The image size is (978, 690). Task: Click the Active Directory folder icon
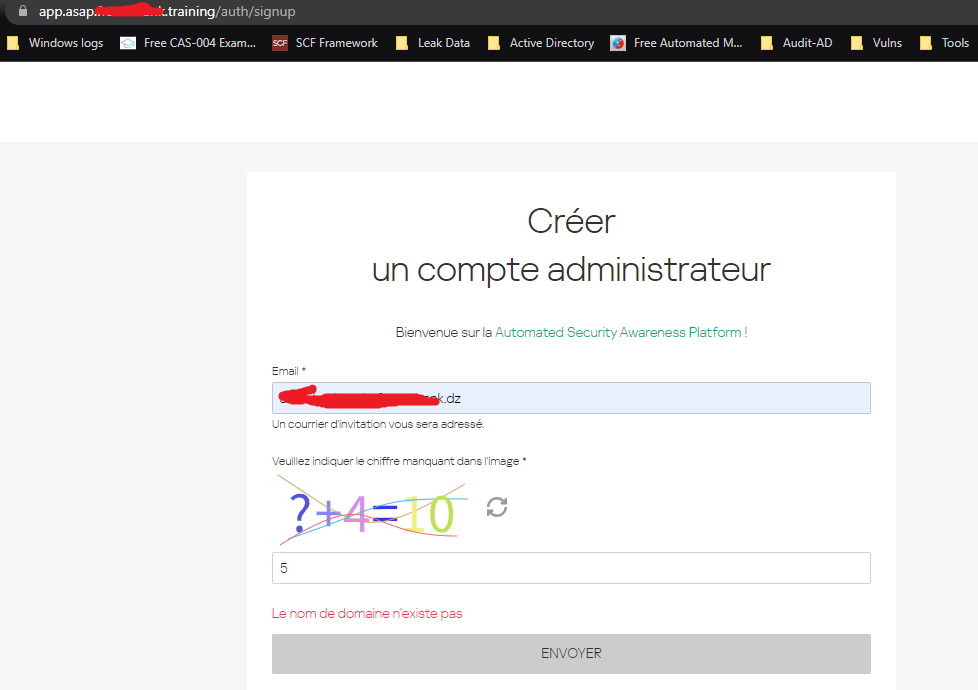tap(494, 43)
